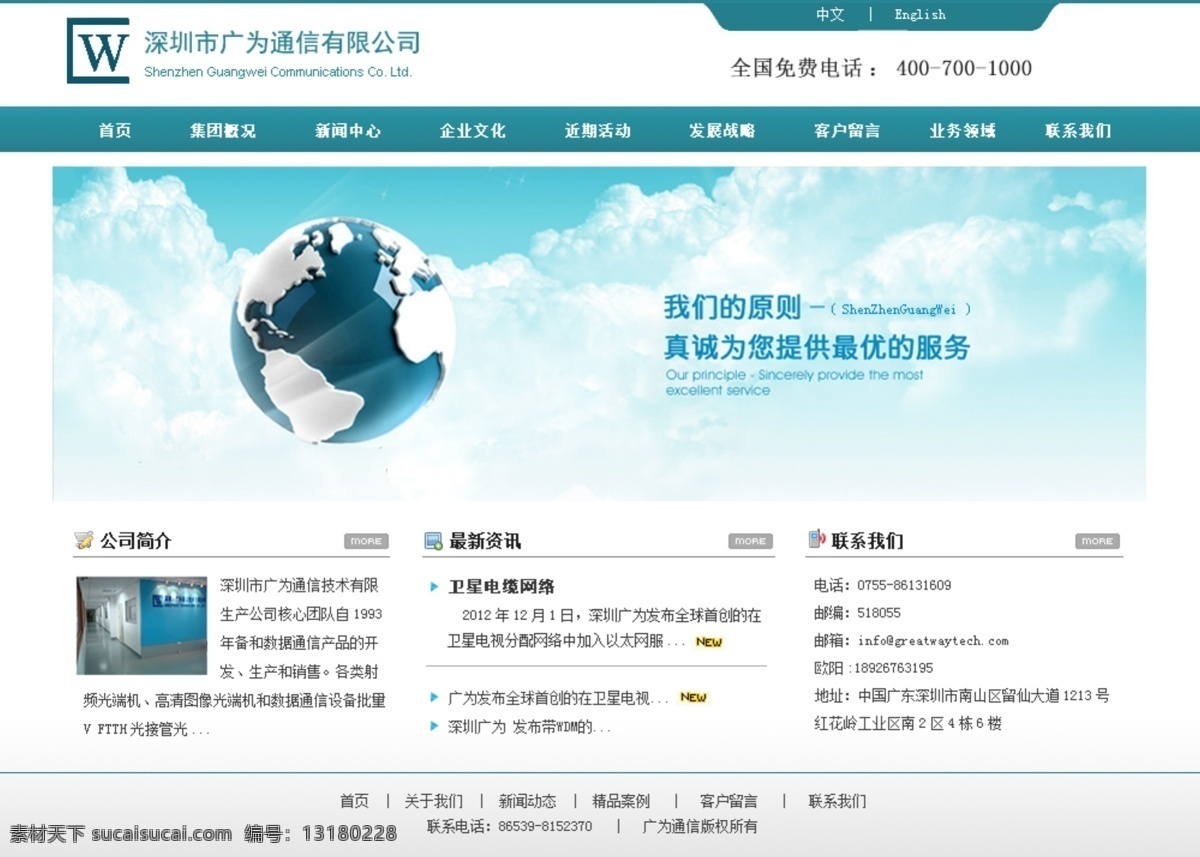Screen dimensions: 1200x857
Task: Click arrow bullet beside 卫星电缆网络
Action: pyautogui.click(x=434, y=587)
